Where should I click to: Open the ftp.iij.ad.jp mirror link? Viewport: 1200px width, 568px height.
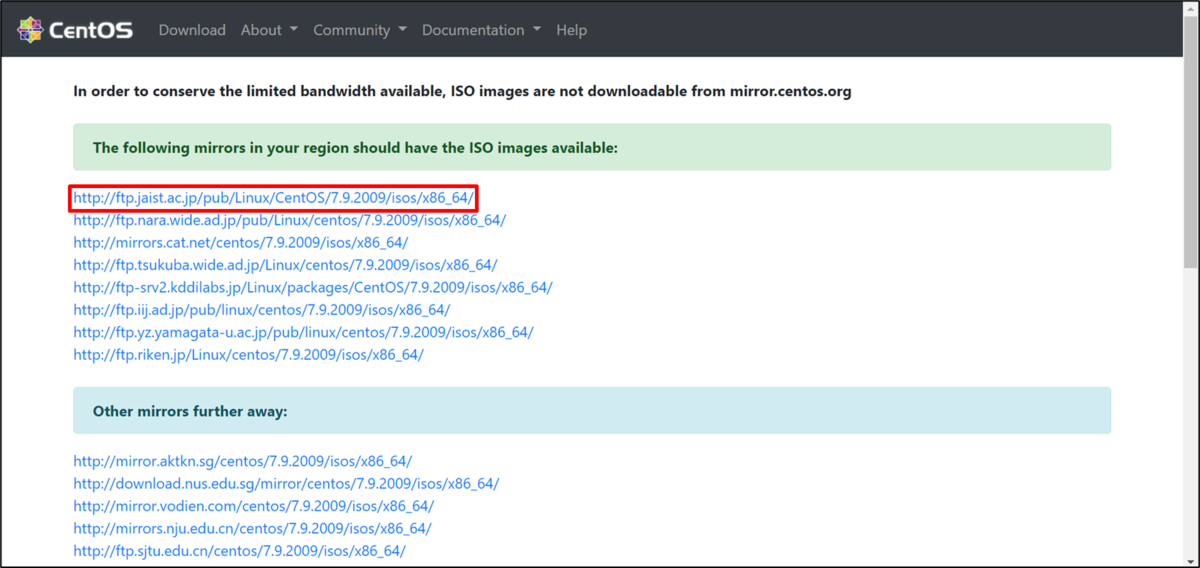(262, 310)
